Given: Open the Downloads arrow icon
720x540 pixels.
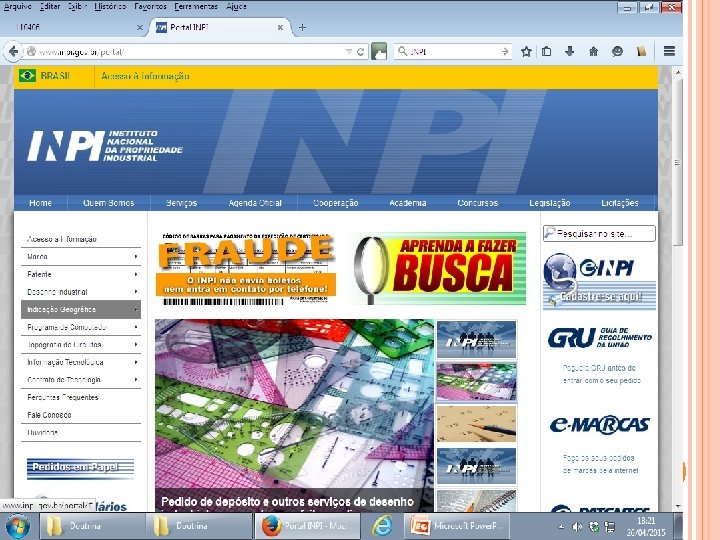Looking at the screenshot, I should click(x=570, y=51).
